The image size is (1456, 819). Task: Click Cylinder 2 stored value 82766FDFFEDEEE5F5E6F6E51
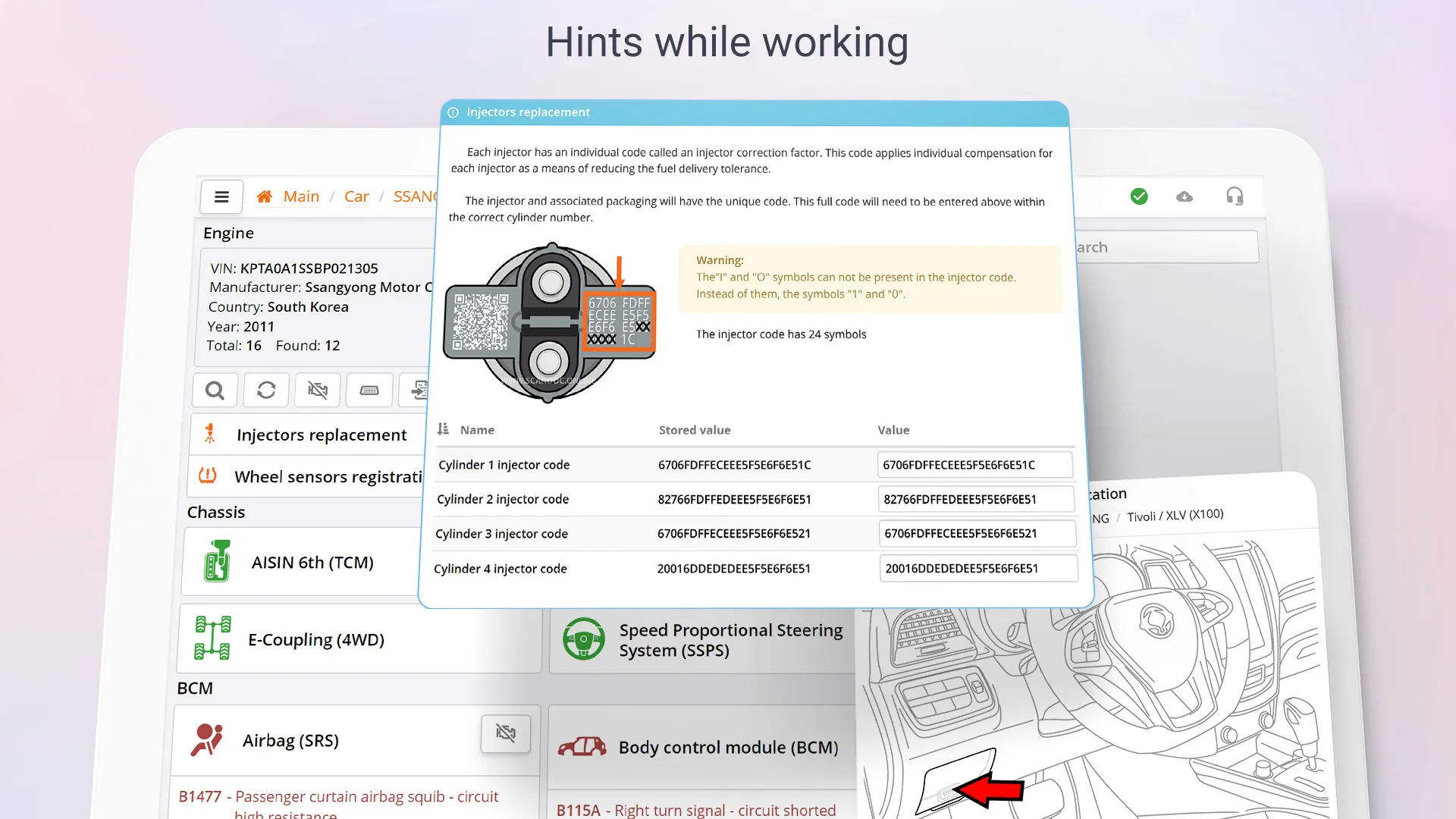pyautogui.click(x=734, y=500)
